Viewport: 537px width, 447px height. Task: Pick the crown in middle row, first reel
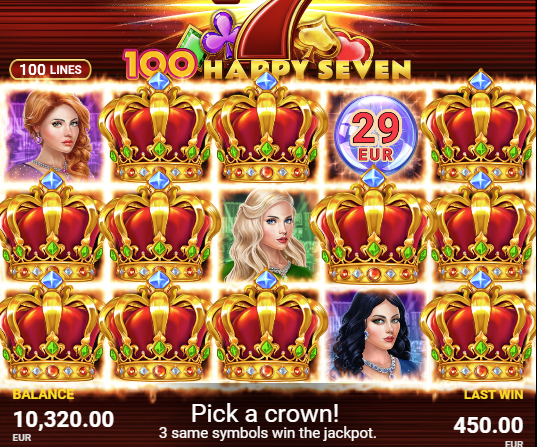[52, 228]
